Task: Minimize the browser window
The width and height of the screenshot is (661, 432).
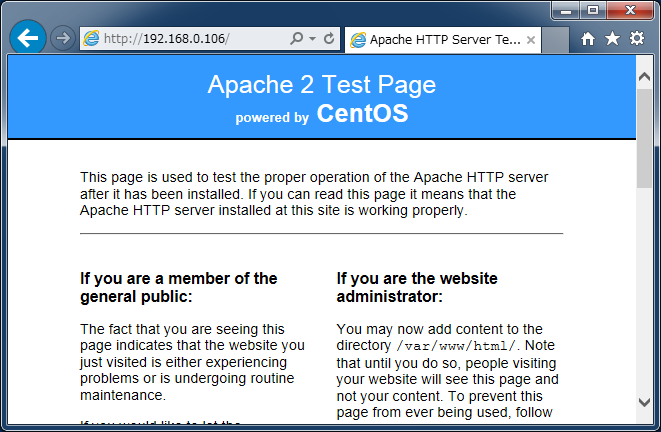Action: point(566,11)
